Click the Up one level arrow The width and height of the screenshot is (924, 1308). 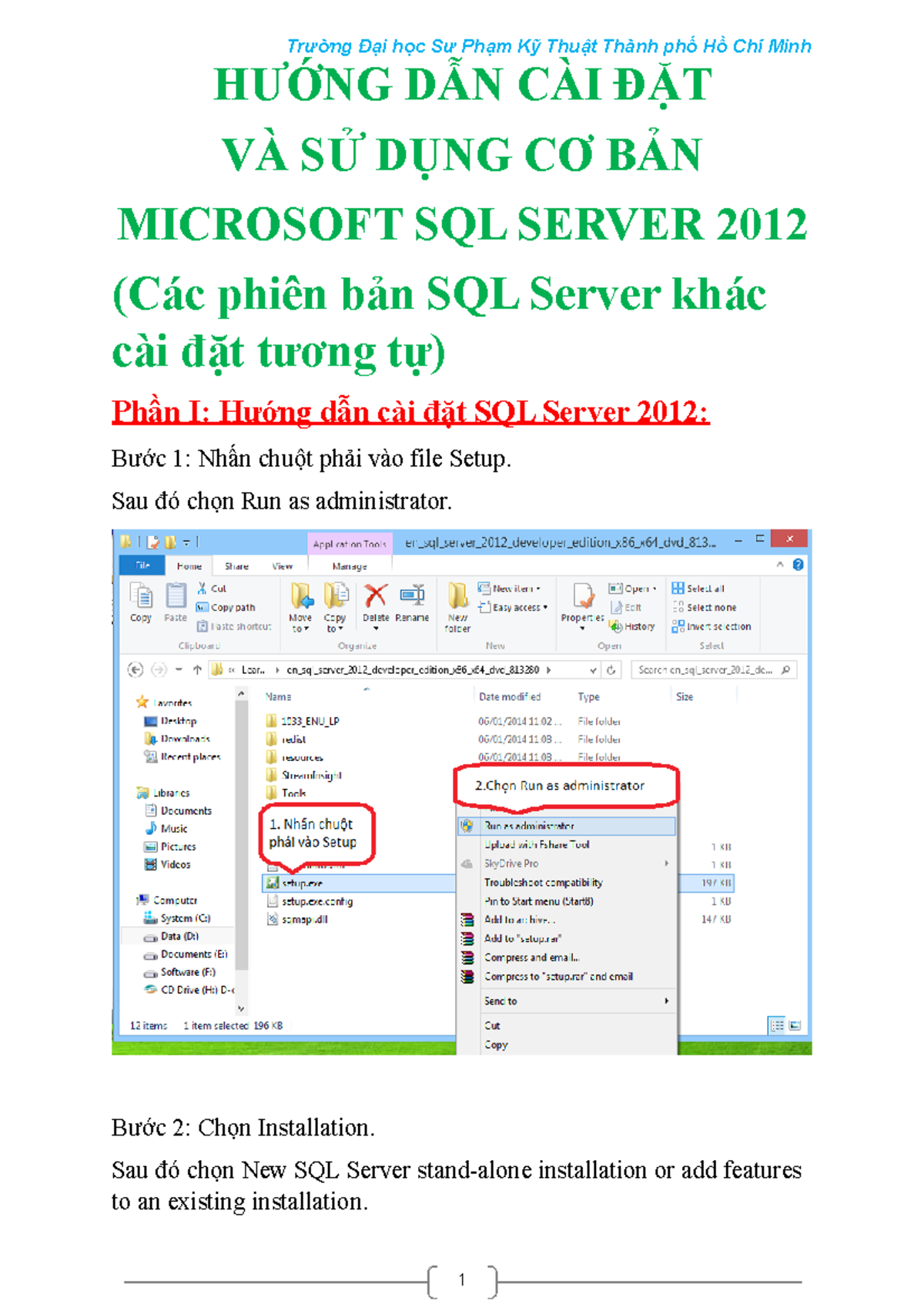(197, 670)
